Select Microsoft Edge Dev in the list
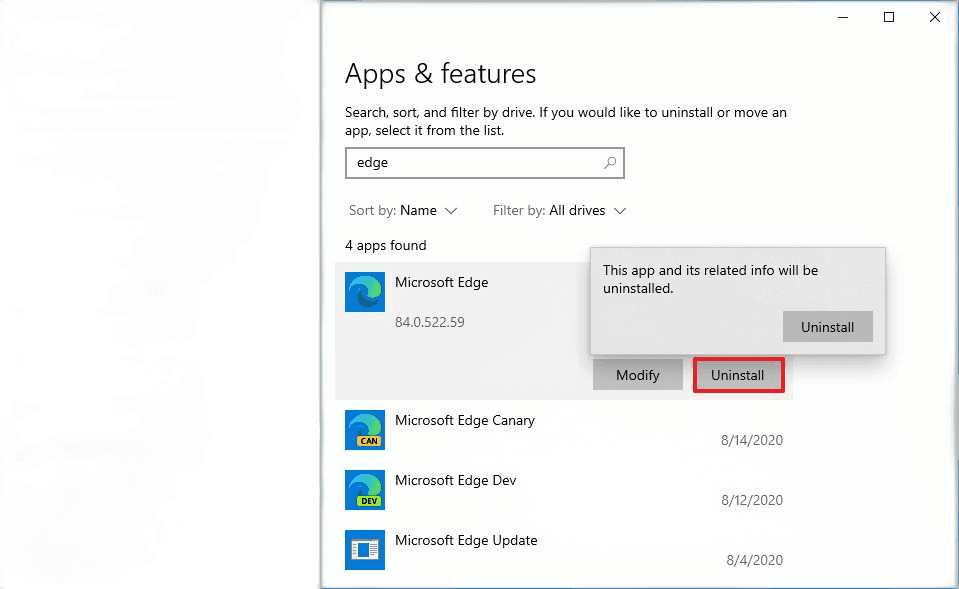Screen dimensions: 959x589 pyautogui.click(x=564, y=490)
